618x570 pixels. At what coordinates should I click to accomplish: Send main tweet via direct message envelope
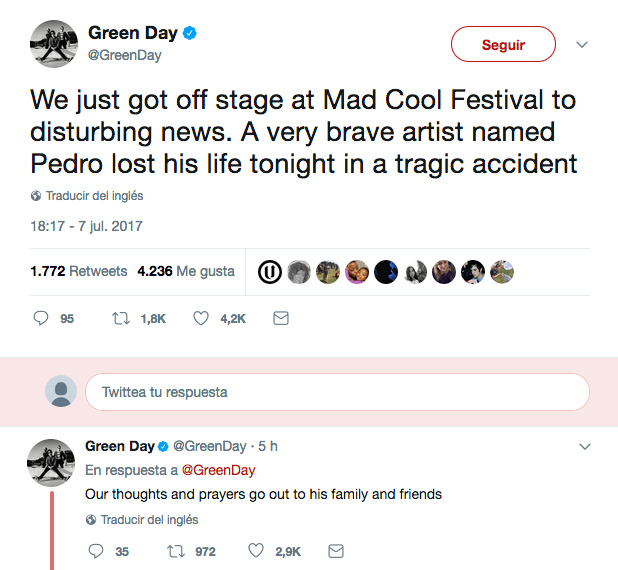tap(281, 319)
